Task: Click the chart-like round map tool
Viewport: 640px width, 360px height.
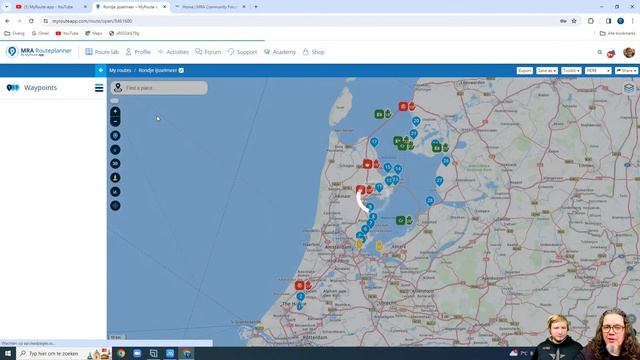Action: coord(115,192)
